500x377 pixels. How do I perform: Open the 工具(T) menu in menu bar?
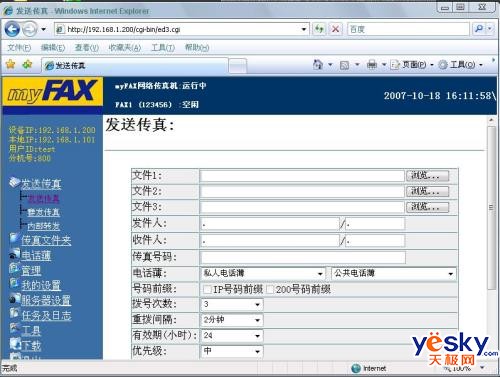pos(163,48)
